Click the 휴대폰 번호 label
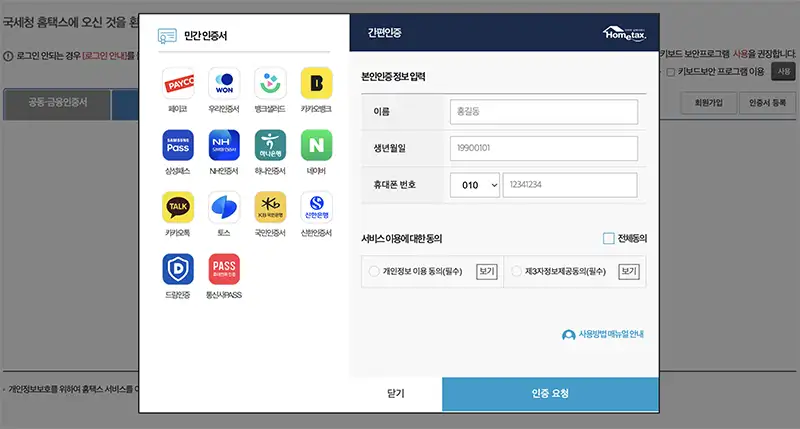 (394, 185)
